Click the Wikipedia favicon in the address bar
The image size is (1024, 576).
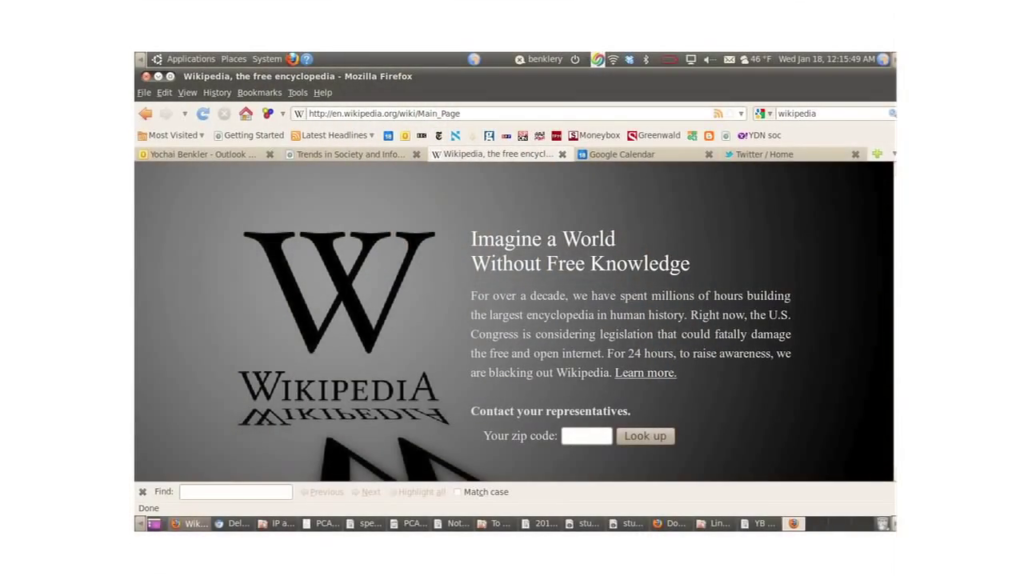pos(299,114)
